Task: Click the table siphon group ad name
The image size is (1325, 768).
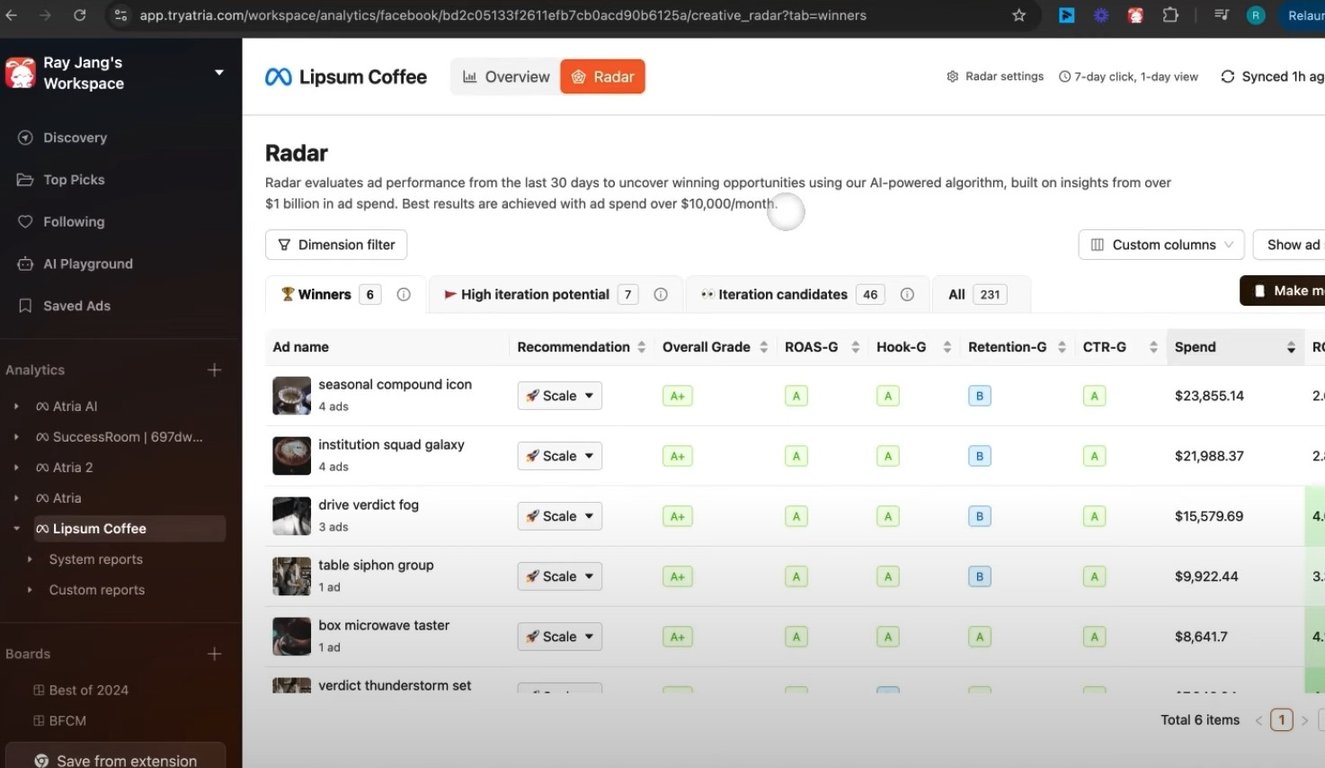Action: 376,565
